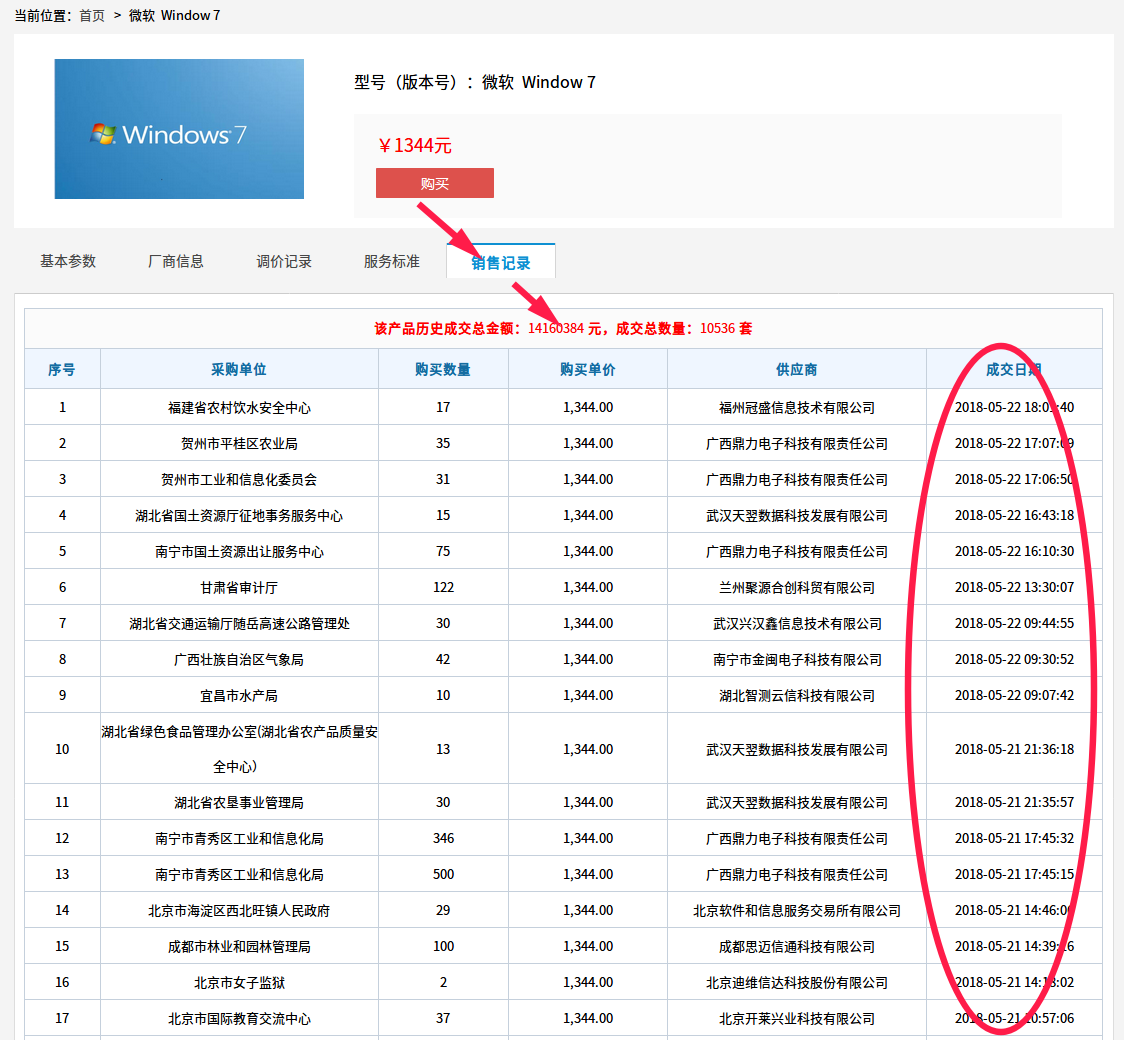Viewport: 1124px width, 1040px height.
Task: Select 湖北省交通运输厅随岳高速公路管理处 cell
Action: coord(239,624)
